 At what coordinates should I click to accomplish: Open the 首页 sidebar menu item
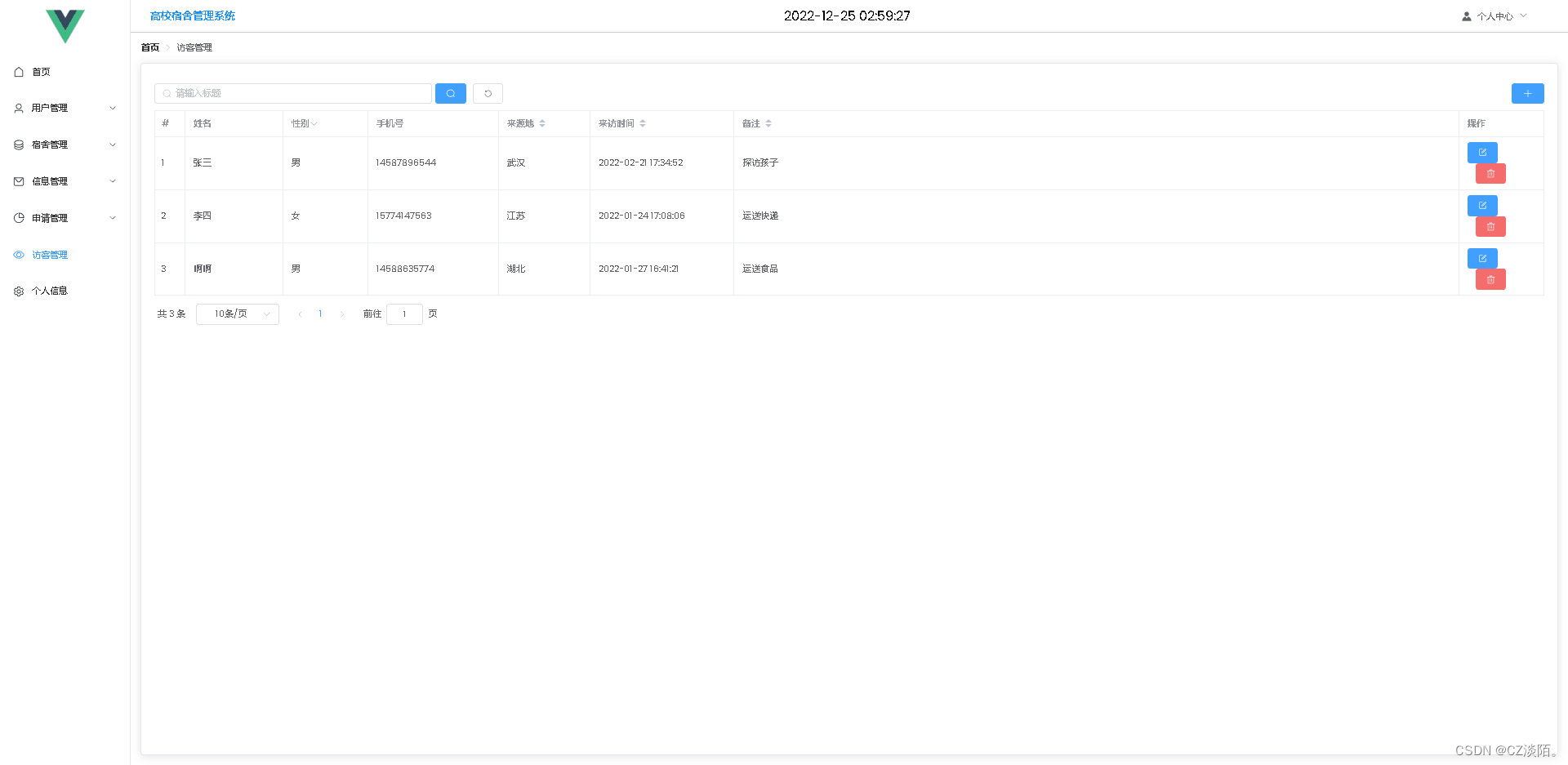[x=65, y=72]
